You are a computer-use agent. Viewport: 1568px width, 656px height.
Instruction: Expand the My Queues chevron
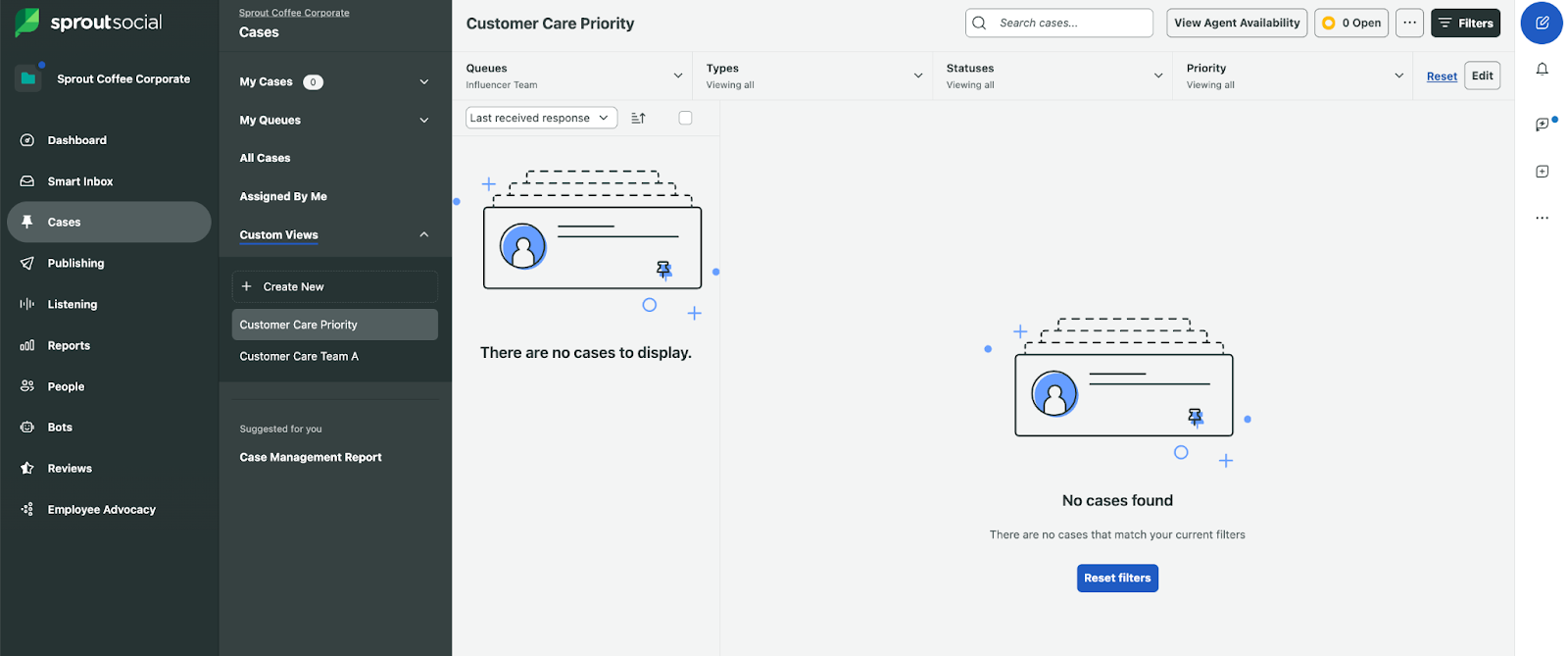tap(424, 121)
